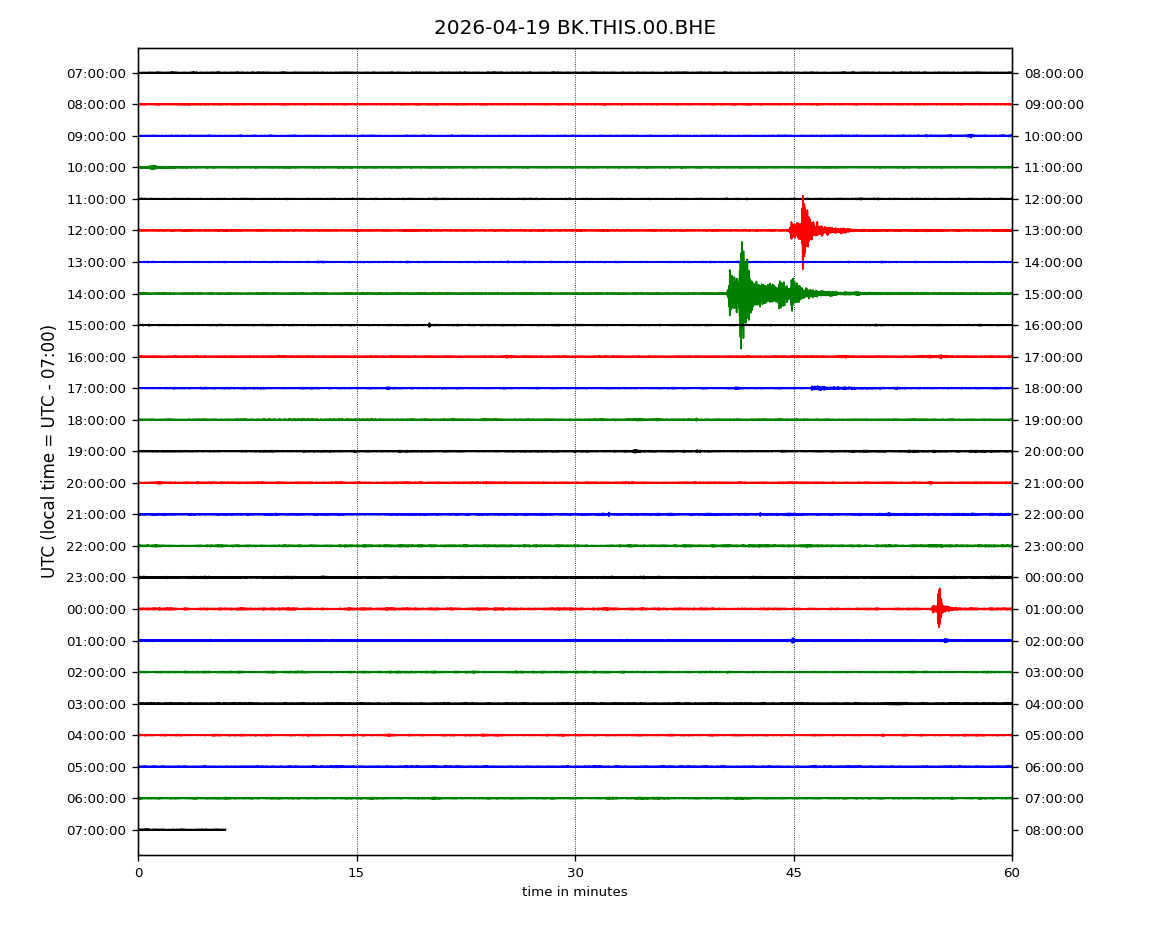Viewport: 1150px width, 950px height.
Task: Click the 0 tick label on the minutes axis
Action: coord(138,873)
